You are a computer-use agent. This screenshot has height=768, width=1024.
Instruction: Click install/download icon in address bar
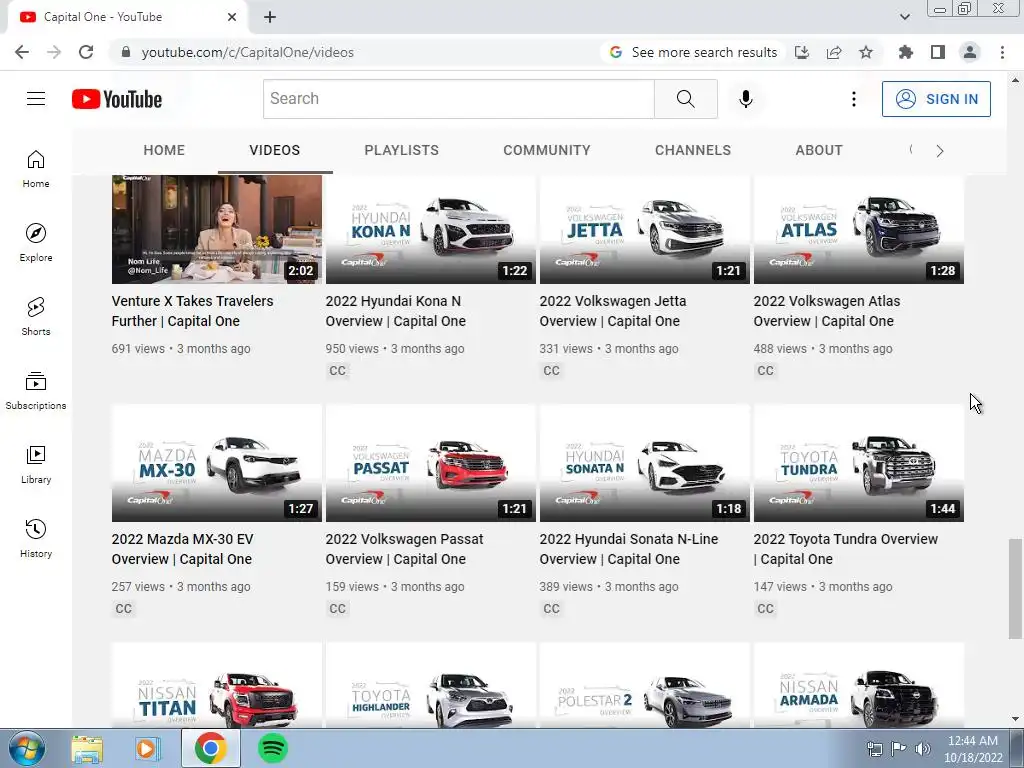click(802, 52)
